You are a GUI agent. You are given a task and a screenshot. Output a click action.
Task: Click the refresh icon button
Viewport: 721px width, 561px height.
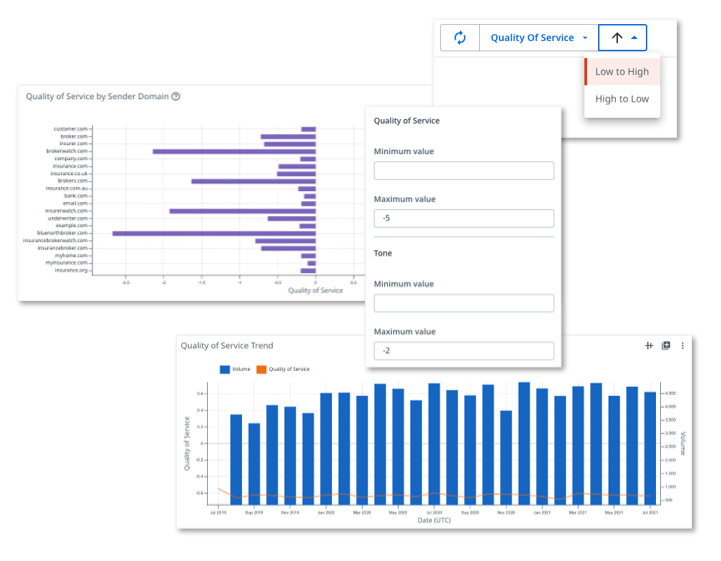click(460, 38)
